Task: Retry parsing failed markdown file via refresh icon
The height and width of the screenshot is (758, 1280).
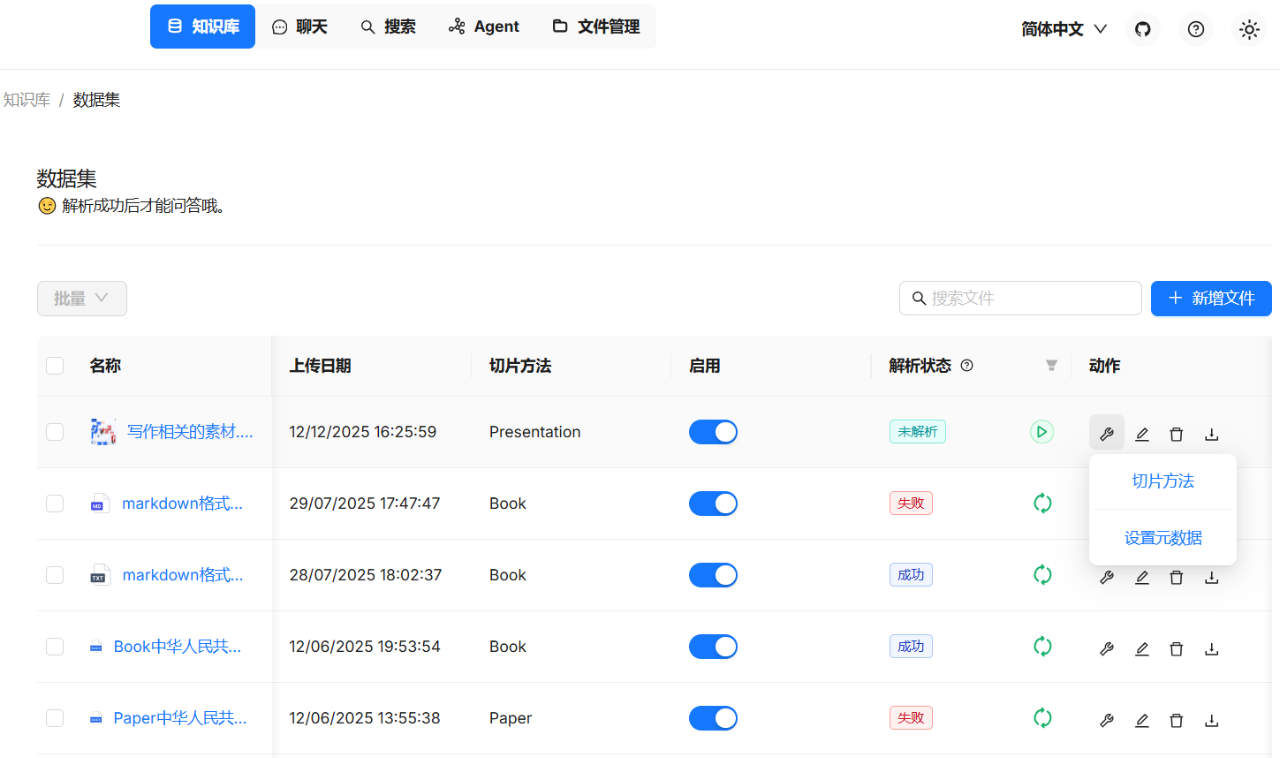Action: [x=1042, y=503]
